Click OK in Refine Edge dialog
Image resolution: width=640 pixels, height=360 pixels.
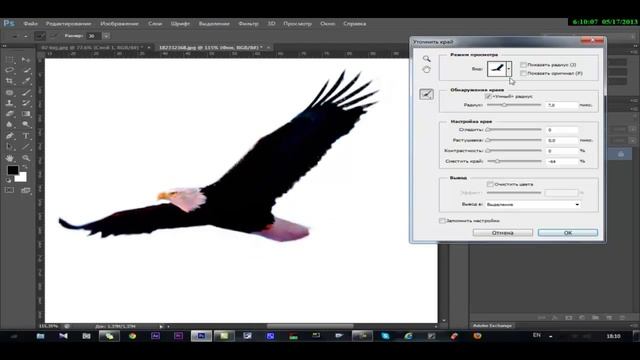pos(568,233)
